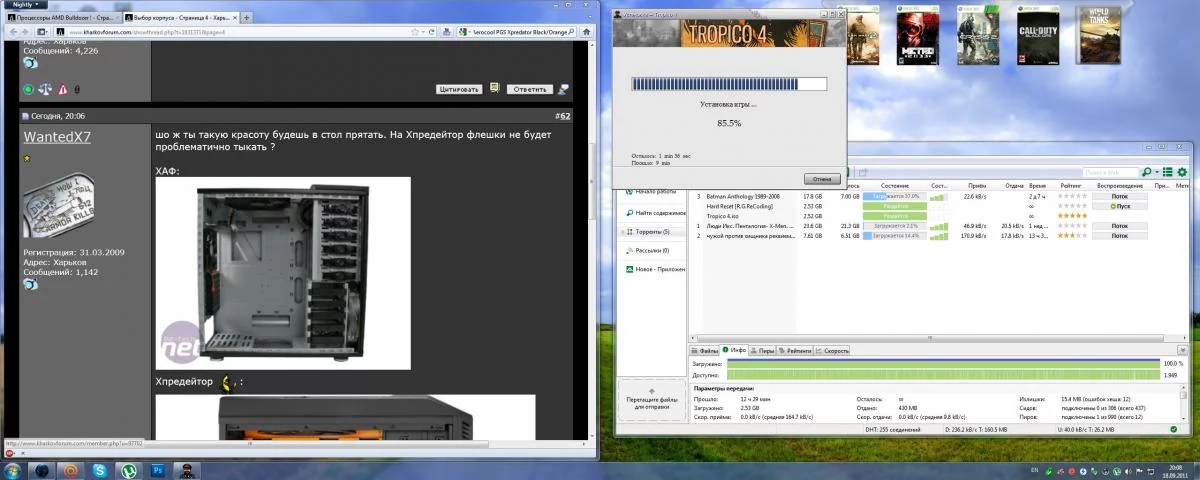Open the WantedX7 user profile link

[57, 137]
